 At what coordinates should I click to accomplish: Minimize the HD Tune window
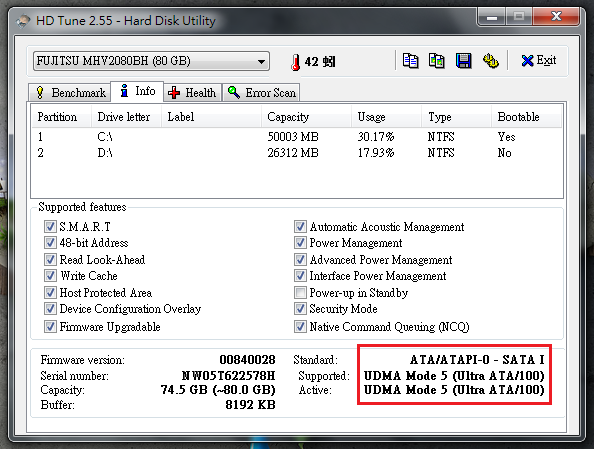coord(492,17)
